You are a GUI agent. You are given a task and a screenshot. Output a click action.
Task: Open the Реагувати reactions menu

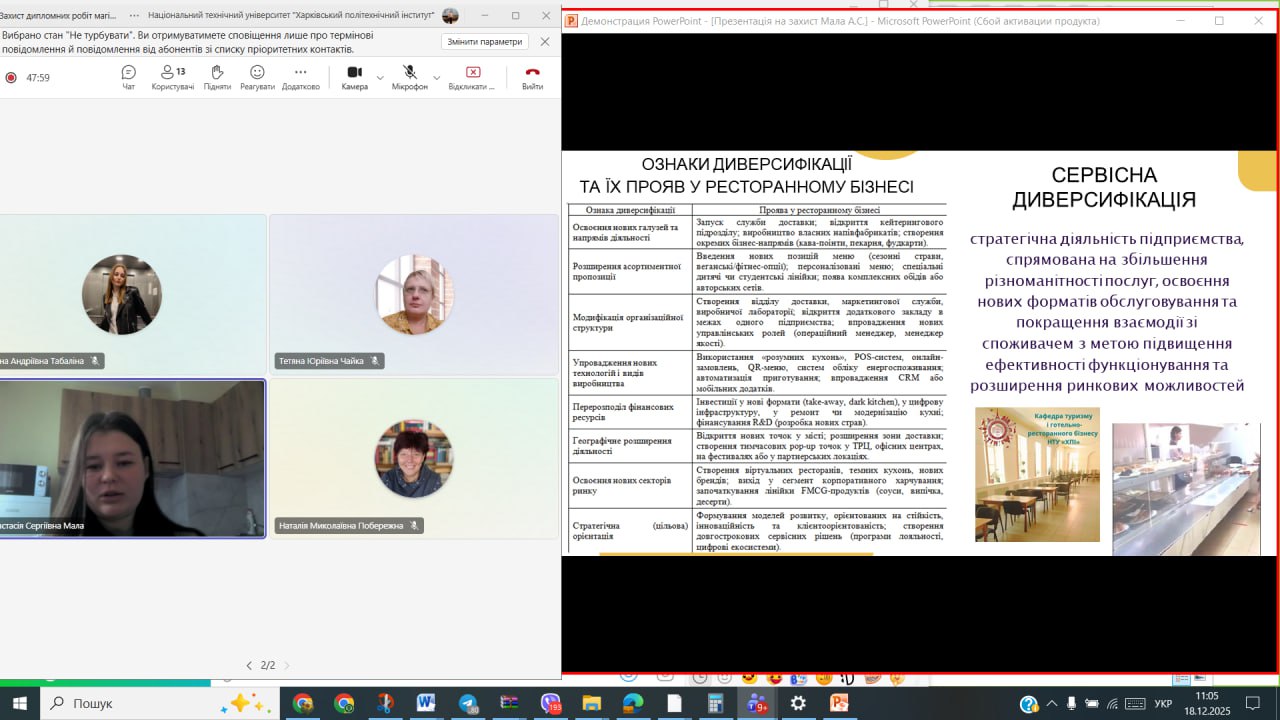pos(257,77)
